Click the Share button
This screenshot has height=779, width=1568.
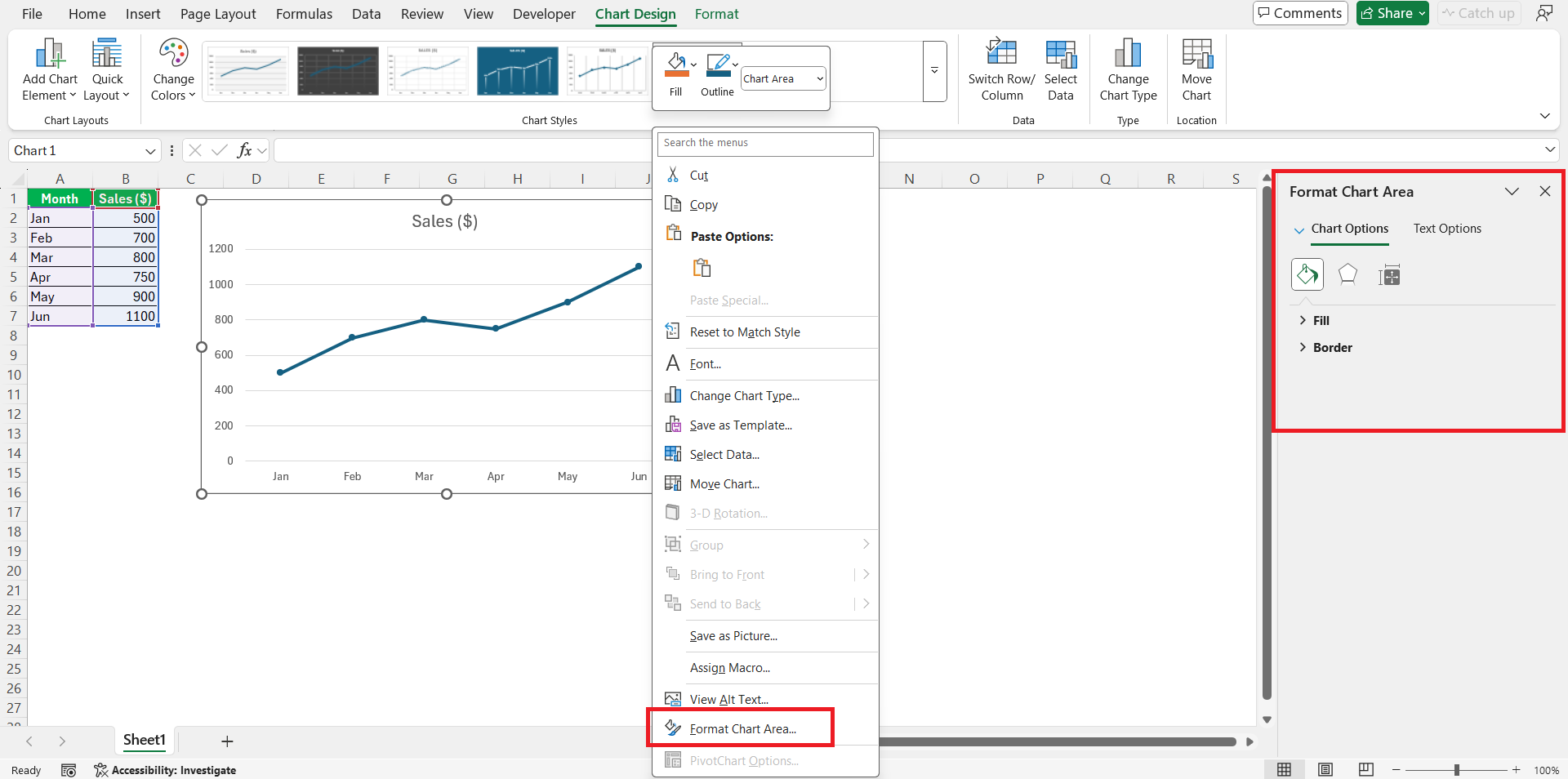1392,13
